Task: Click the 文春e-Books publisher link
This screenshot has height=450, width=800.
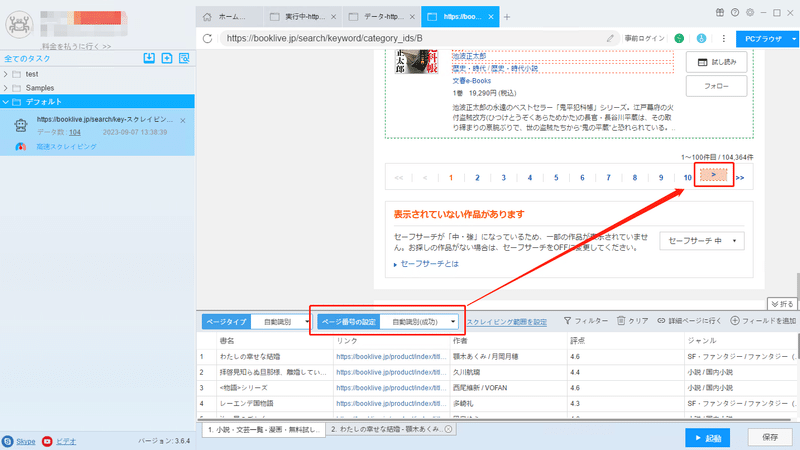Action: click(x=471, y=81)
